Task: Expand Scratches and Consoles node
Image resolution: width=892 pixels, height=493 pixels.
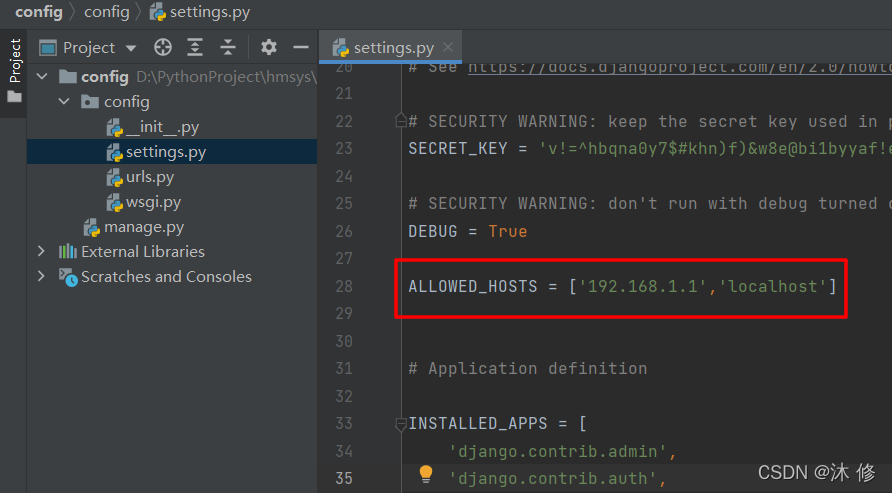Action: (41, 276)
